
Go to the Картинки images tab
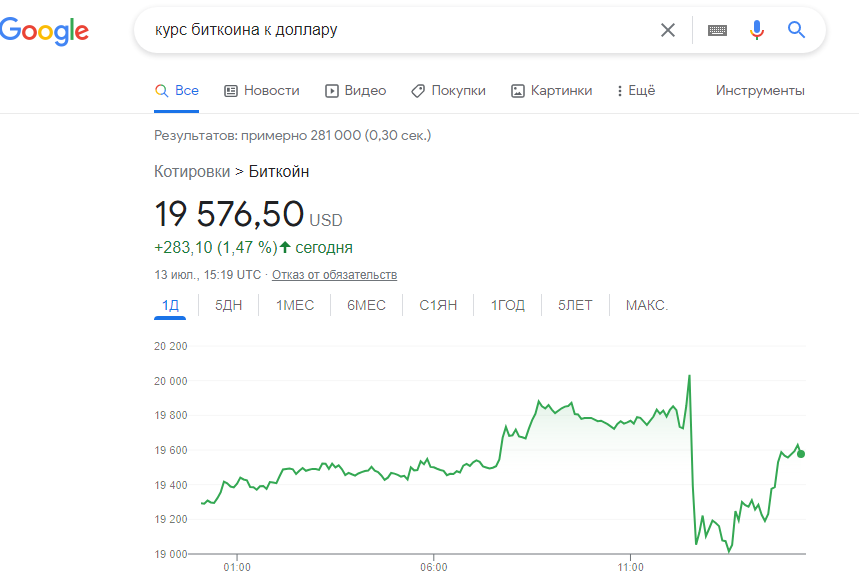(551, 90)
